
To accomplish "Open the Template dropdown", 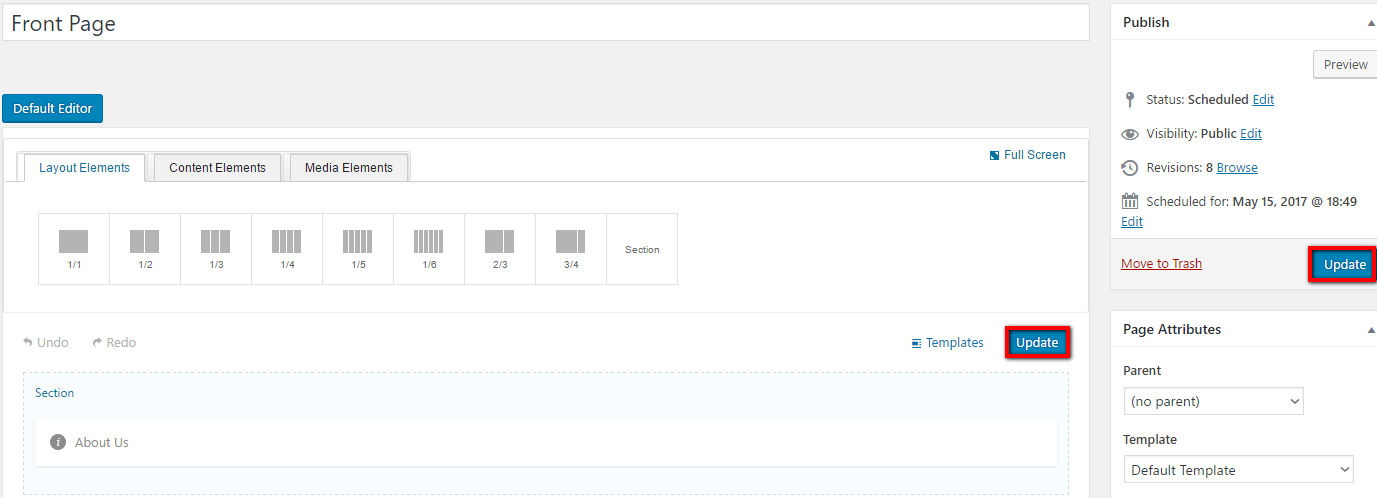I will coord(1238,470).
